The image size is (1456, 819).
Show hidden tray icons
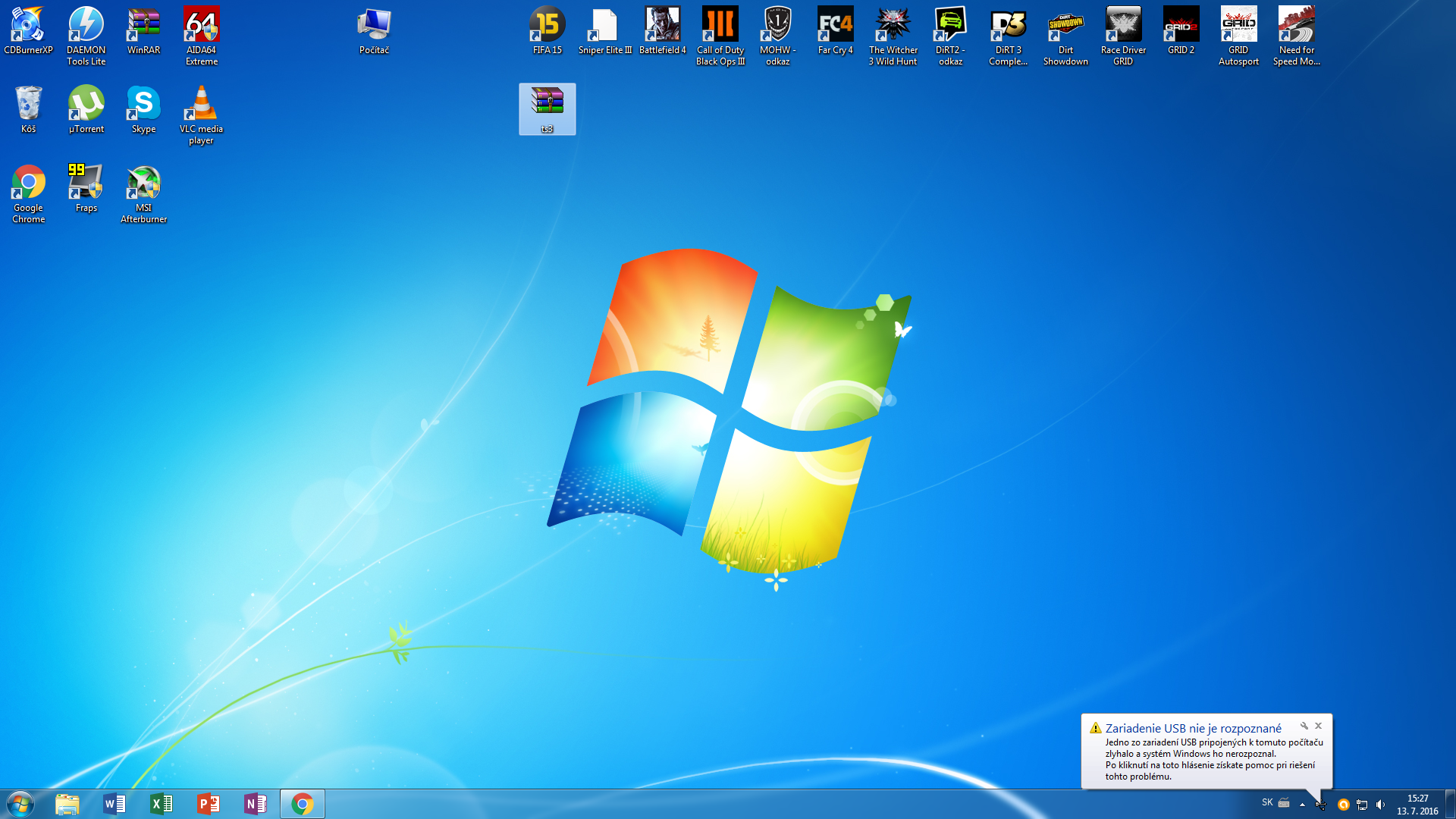1302,805
